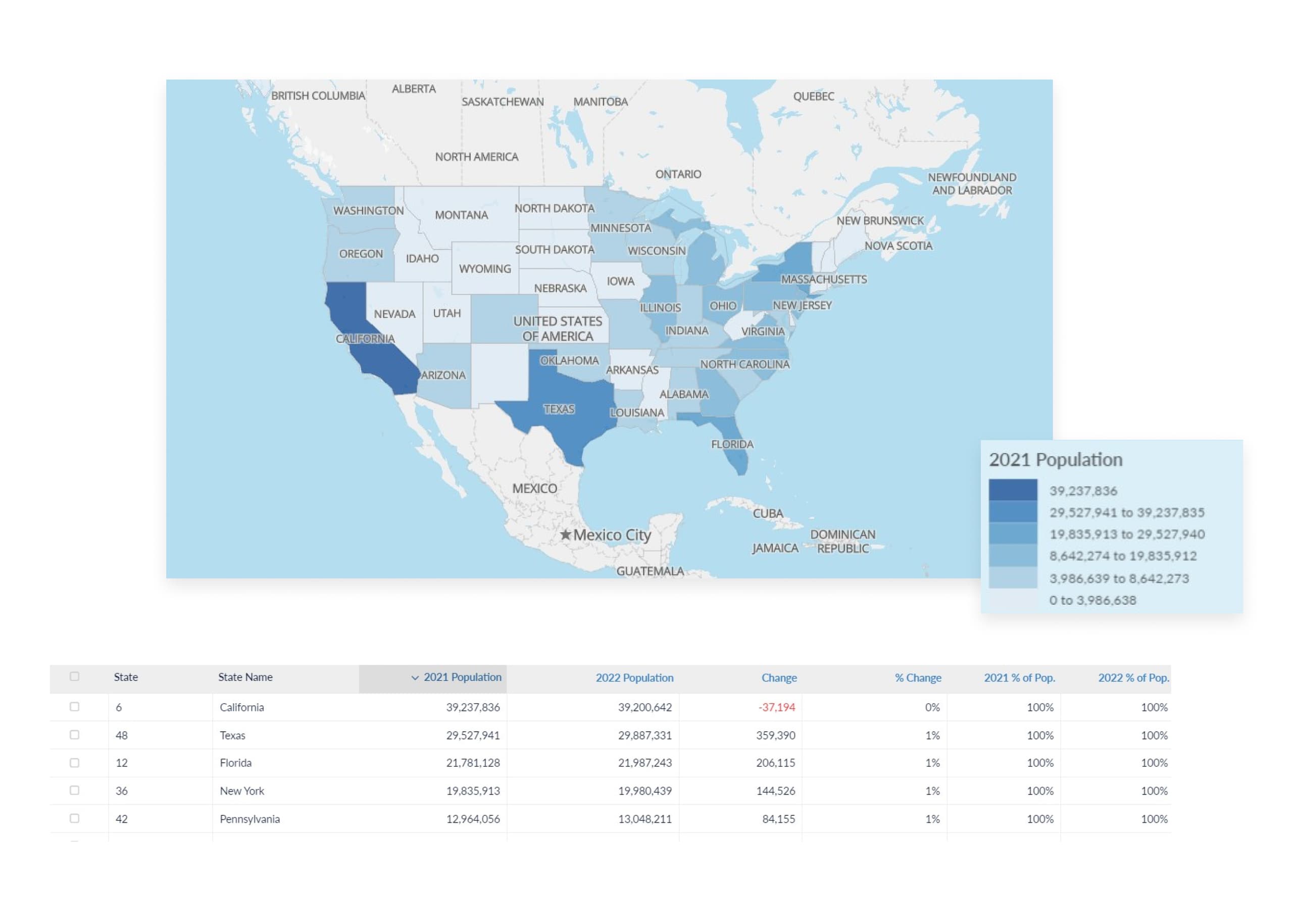The width and height of the screenshot is (1293, 924).
Task: Click the State Name column header
Action: (x=245, y=677)
